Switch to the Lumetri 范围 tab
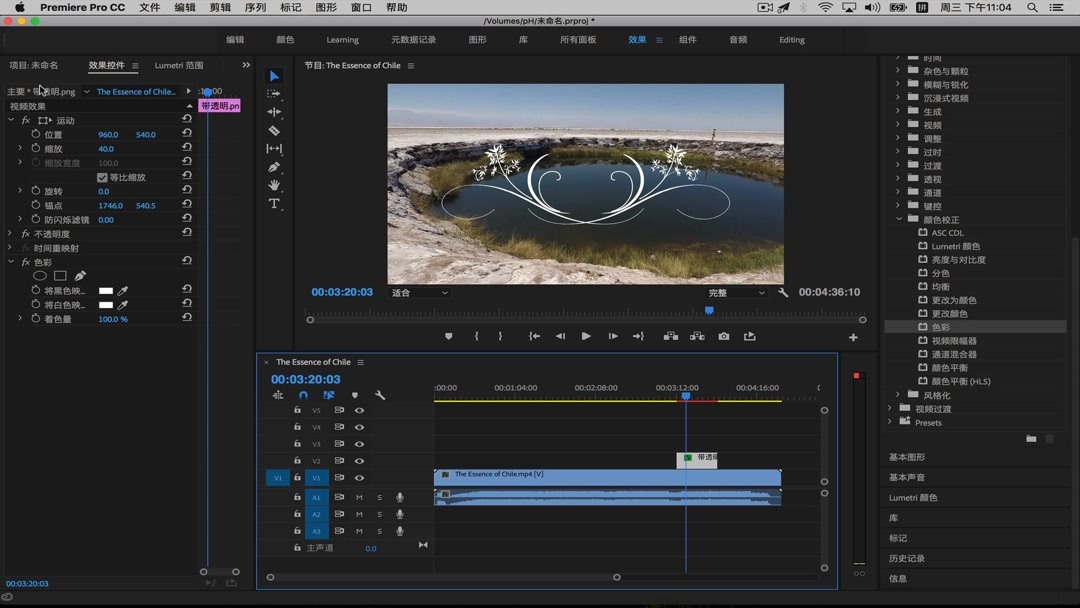 178,66
